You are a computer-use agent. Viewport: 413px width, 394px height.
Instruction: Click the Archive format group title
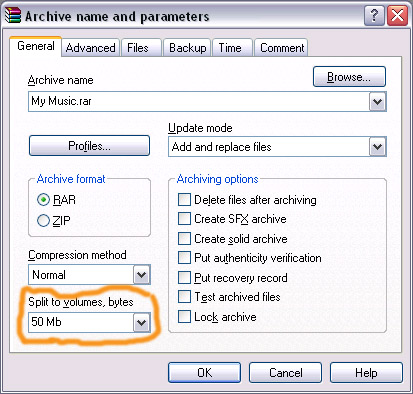point(71,179)
